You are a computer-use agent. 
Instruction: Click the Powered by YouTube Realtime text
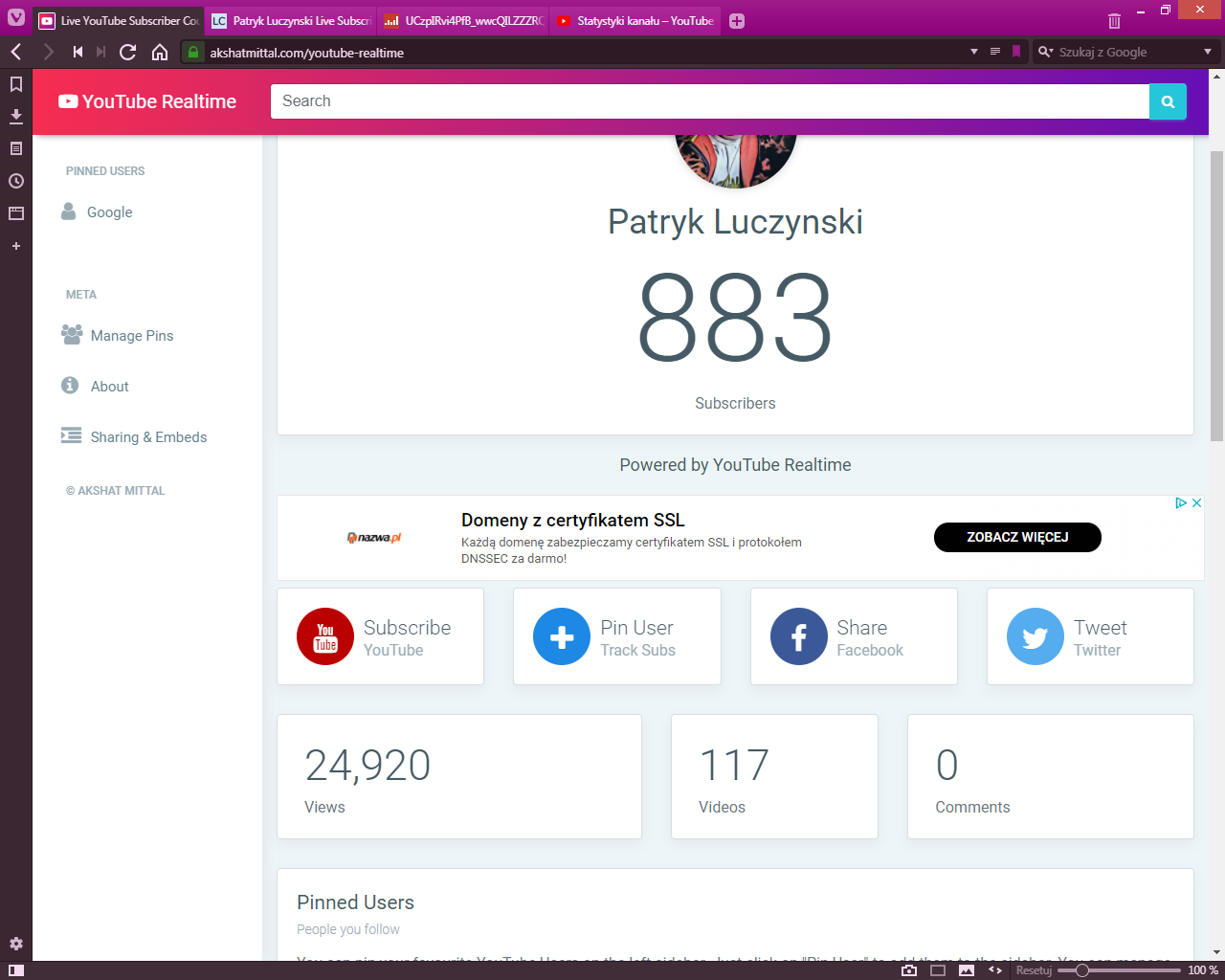tap(735, 465)
